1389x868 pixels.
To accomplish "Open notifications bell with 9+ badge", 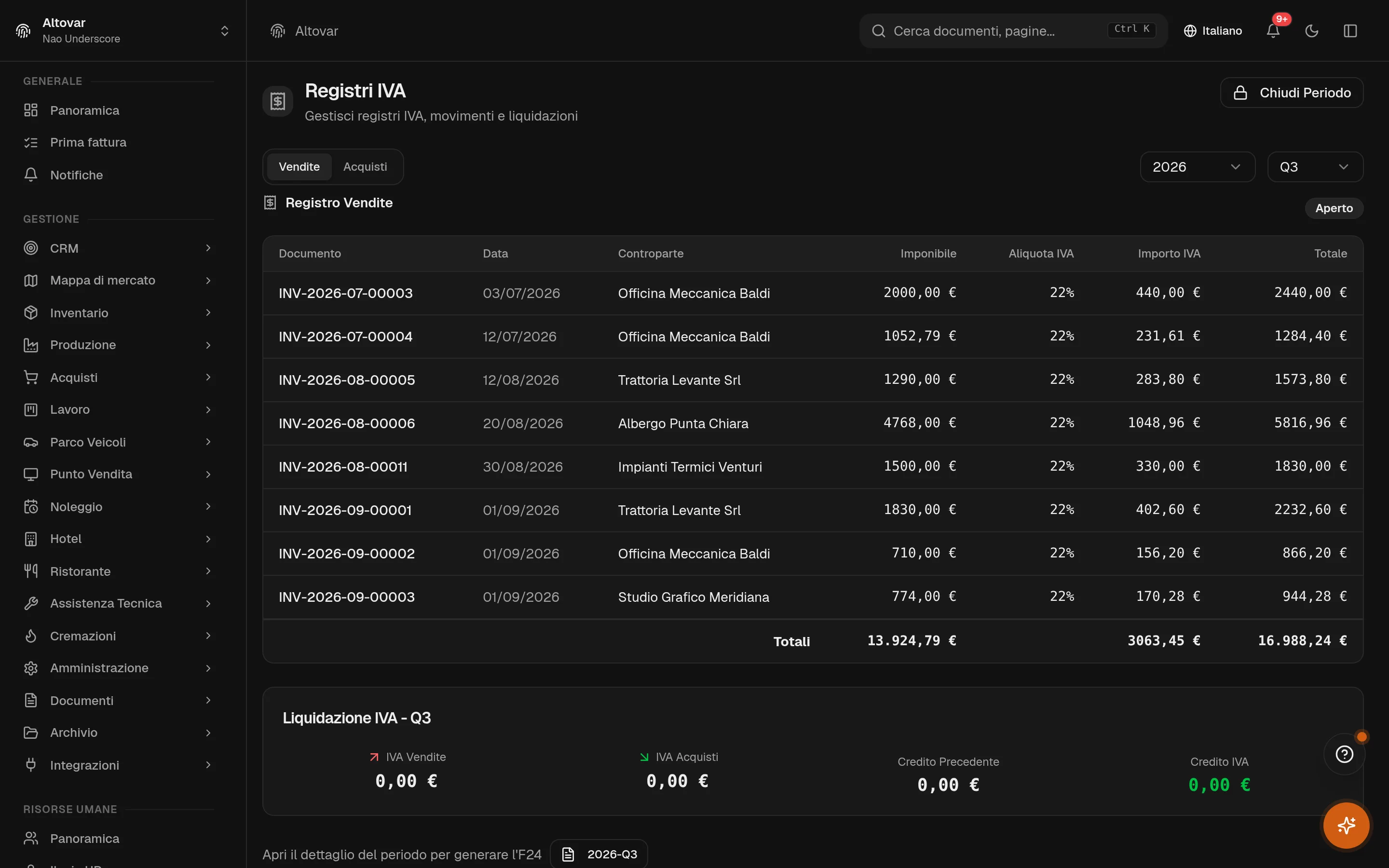I will (x=1273, y=30).
